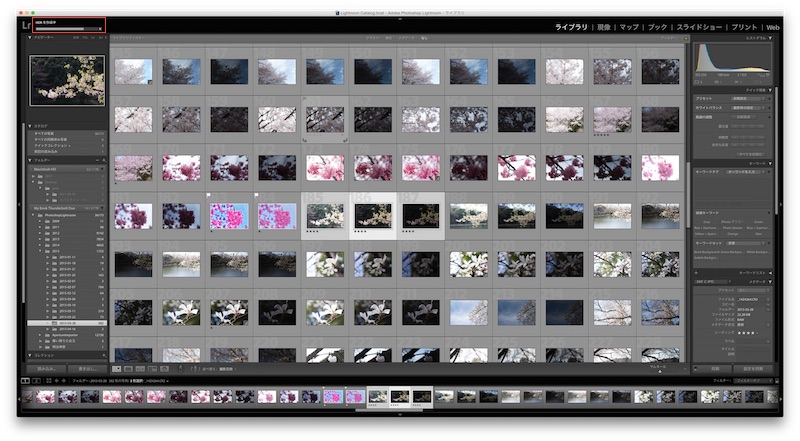Collapse the Catalog (カタログ) panel
The height and width of the screenshot is (441, 800).
click(x=30, y=126)
